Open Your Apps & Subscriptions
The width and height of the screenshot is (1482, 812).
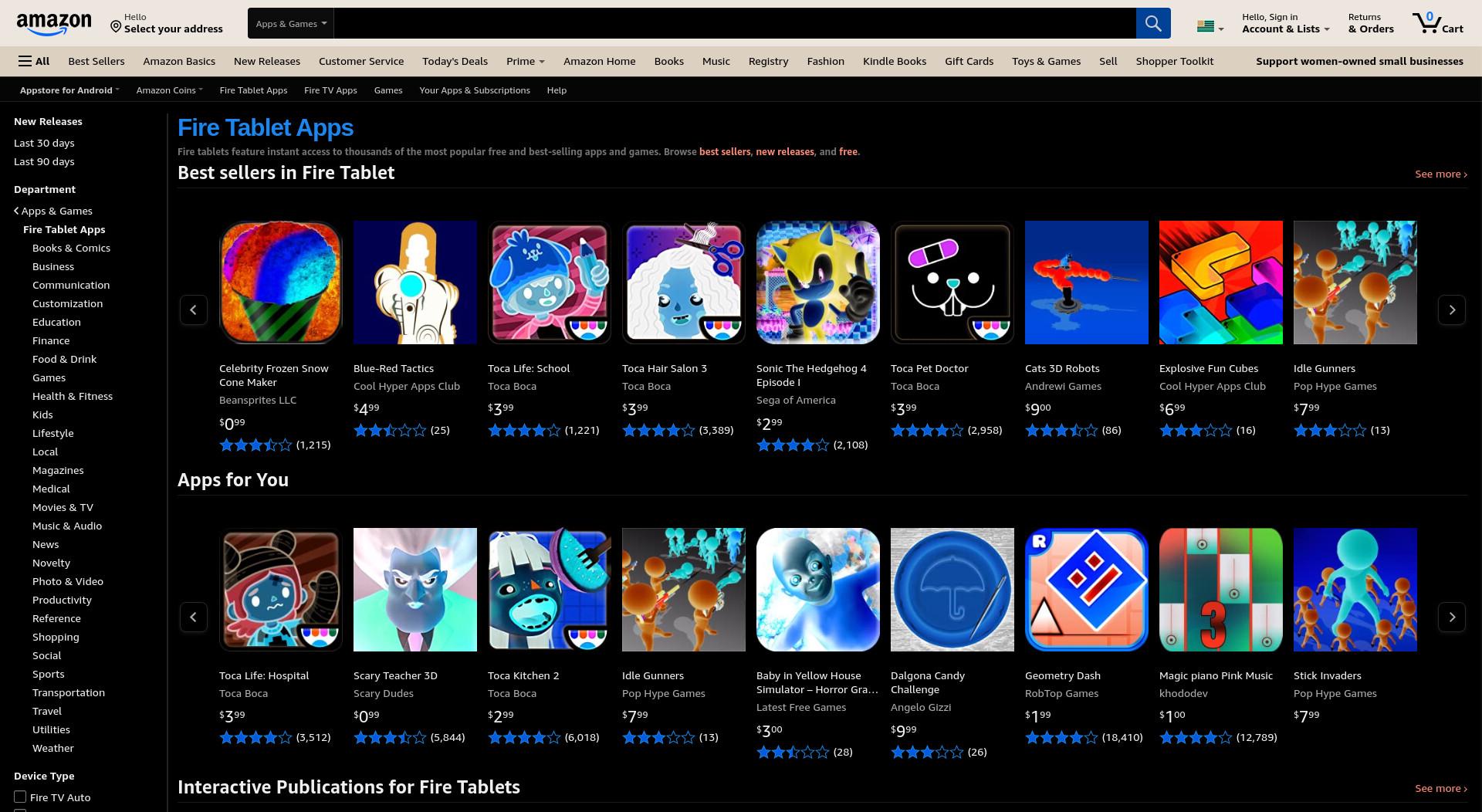(475, 90)
